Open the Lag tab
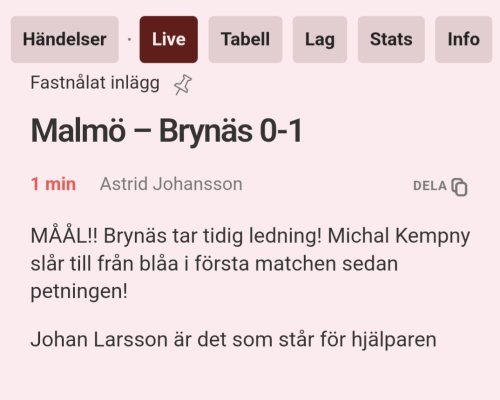The height and width of the screenshot is (400, 500). 320,39
